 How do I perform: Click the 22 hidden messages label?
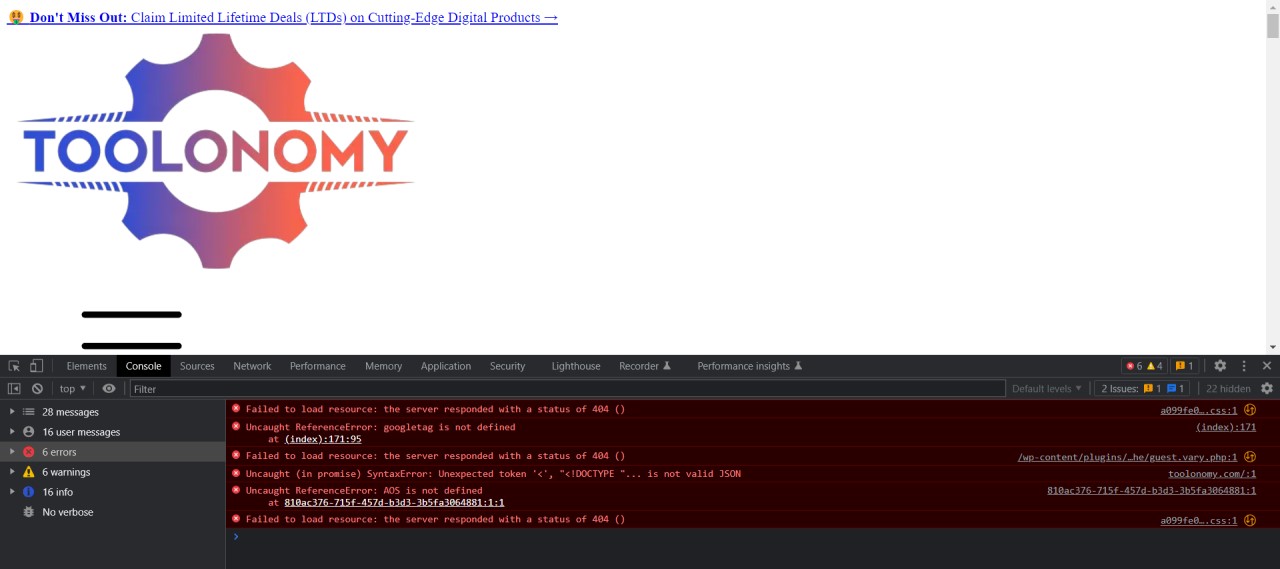(x=1228, y=388)
